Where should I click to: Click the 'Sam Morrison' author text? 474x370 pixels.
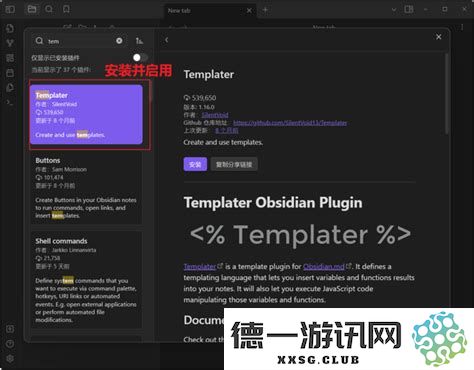click(69, 169)
